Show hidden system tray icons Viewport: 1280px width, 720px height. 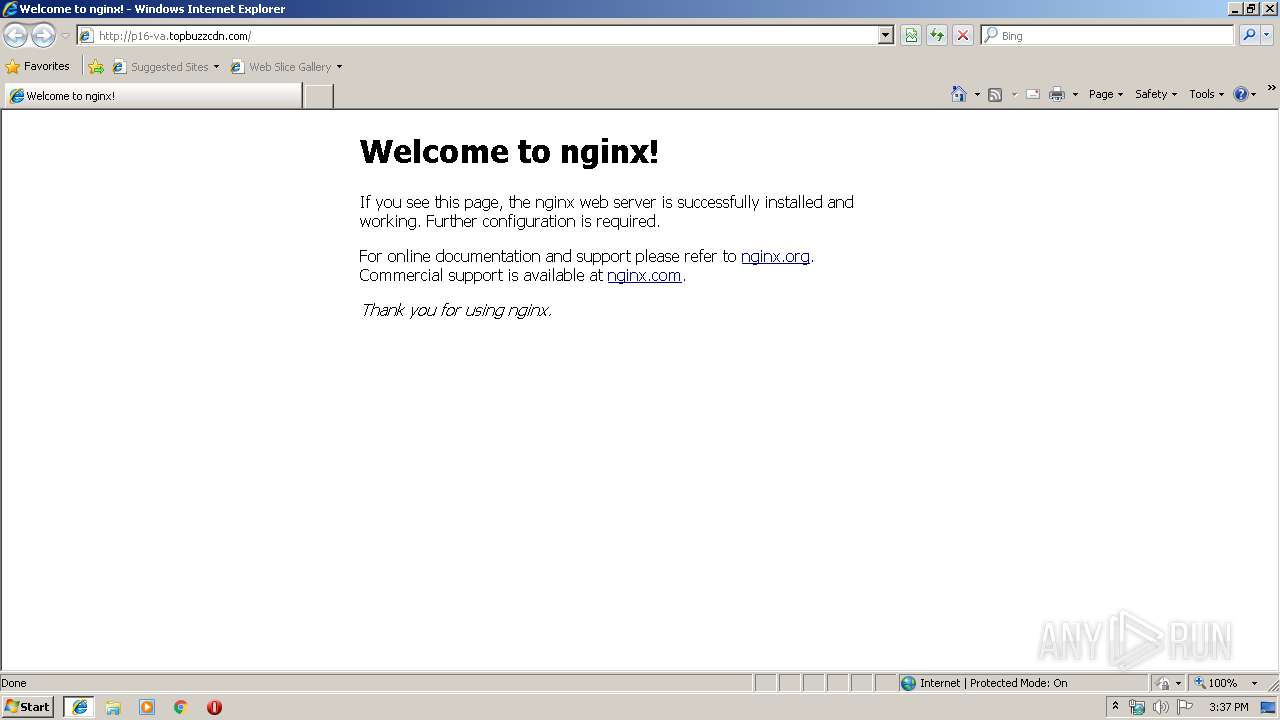tap(1115, 706)
